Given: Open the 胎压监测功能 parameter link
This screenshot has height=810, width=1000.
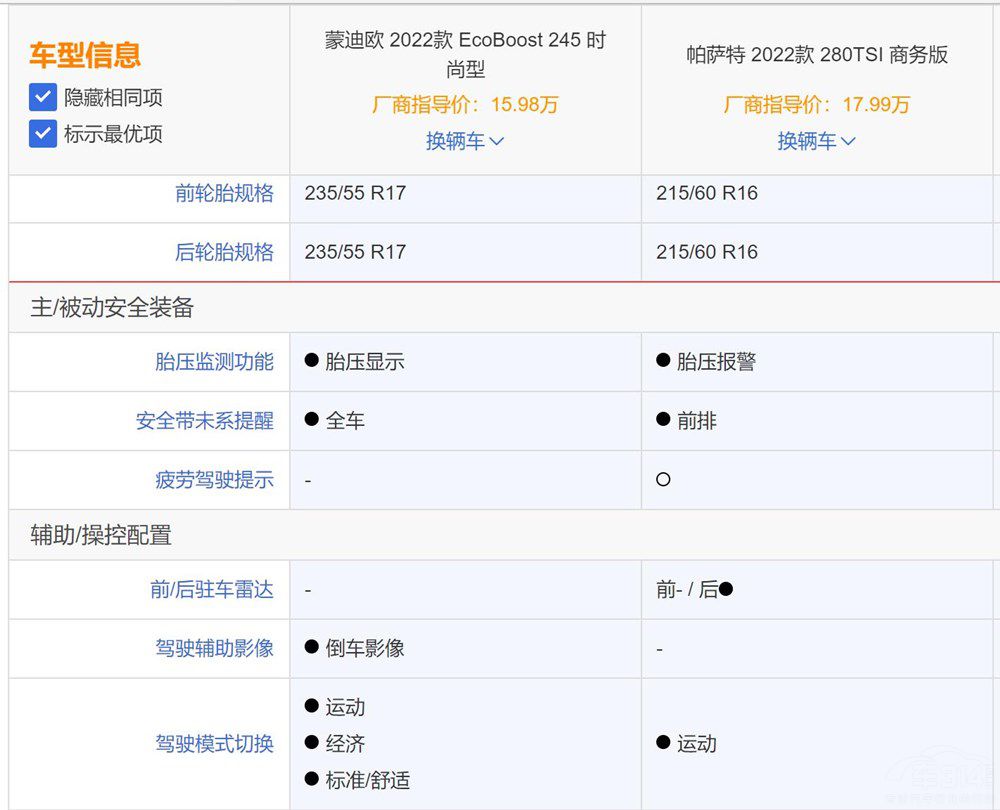Looking at the screenshot, I should (214, 362).
